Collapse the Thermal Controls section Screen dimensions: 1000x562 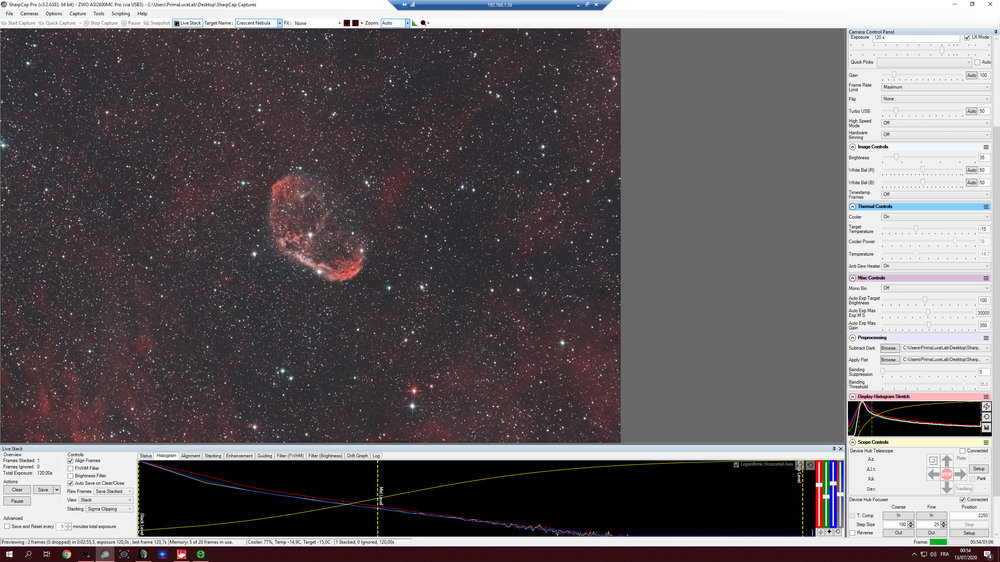[853, 207]
